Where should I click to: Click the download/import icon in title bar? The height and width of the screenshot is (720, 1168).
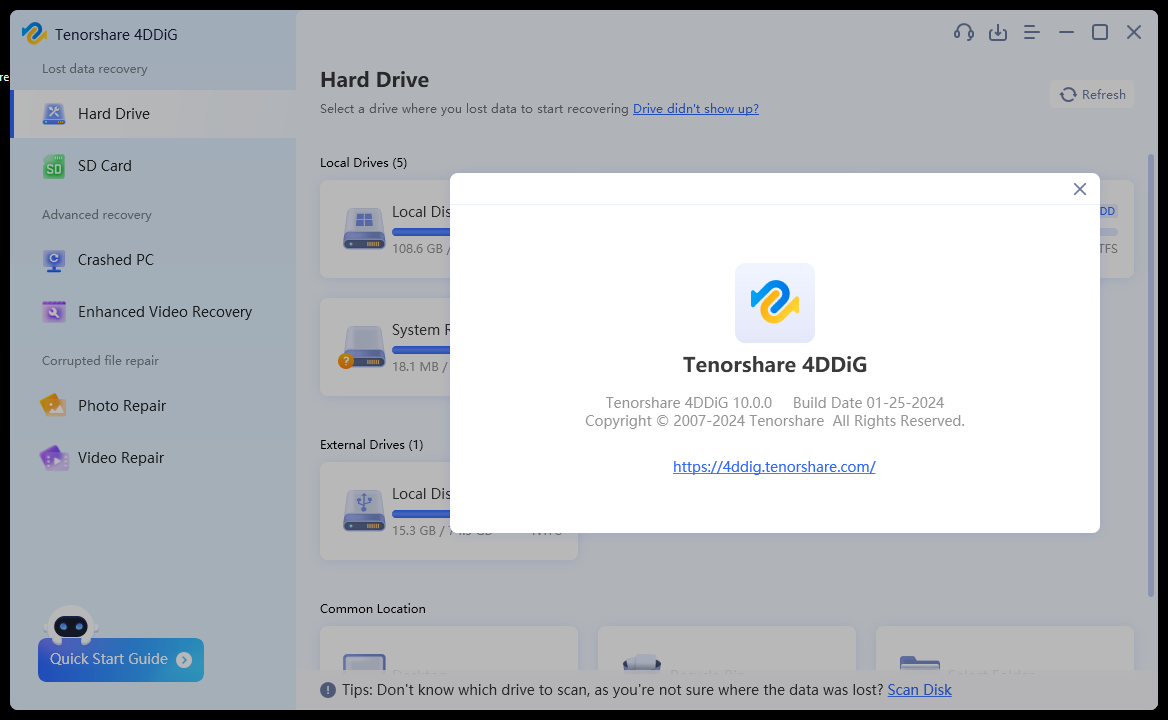pos(997,32)
